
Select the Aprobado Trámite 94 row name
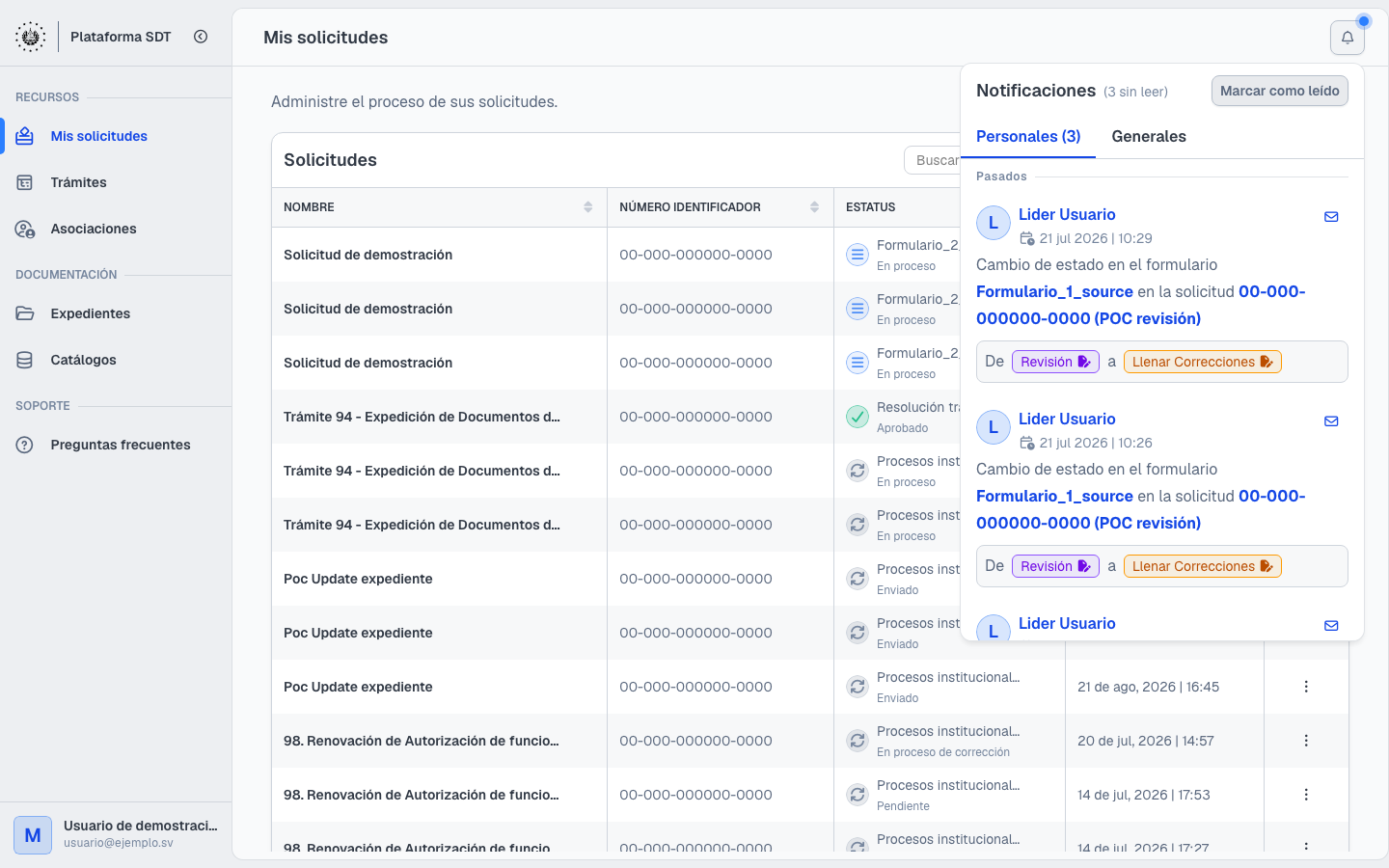pos(422,417)
